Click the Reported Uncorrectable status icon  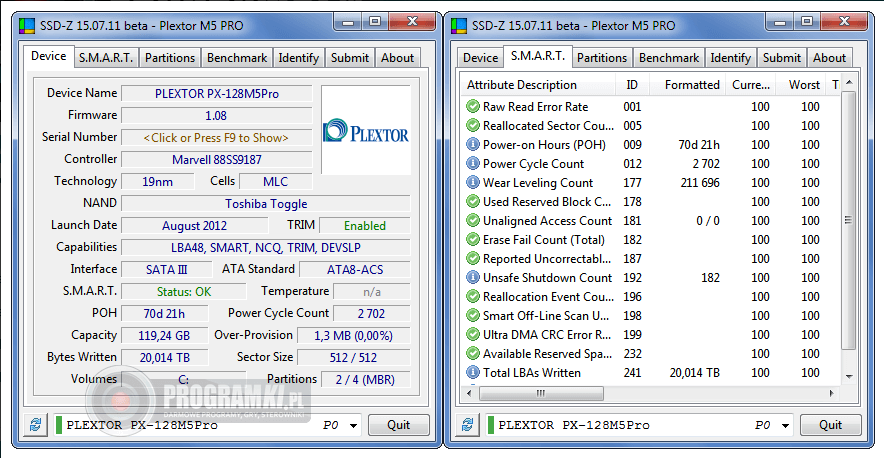click(472, 259)
